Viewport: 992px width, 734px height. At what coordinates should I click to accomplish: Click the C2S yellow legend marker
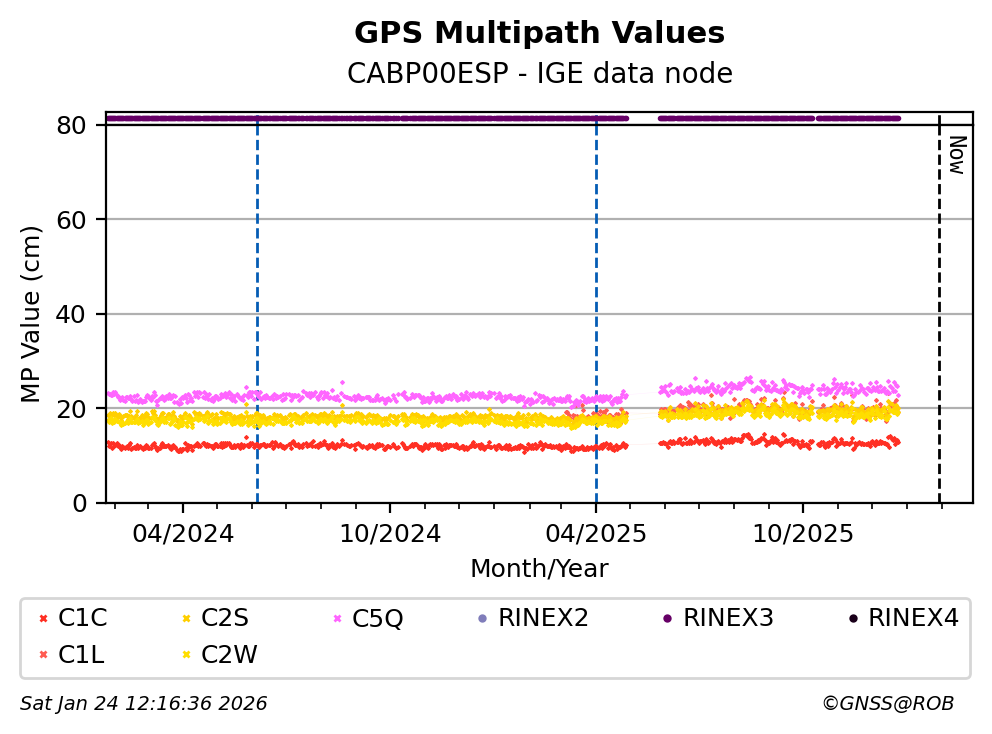[x=186, y=619]
